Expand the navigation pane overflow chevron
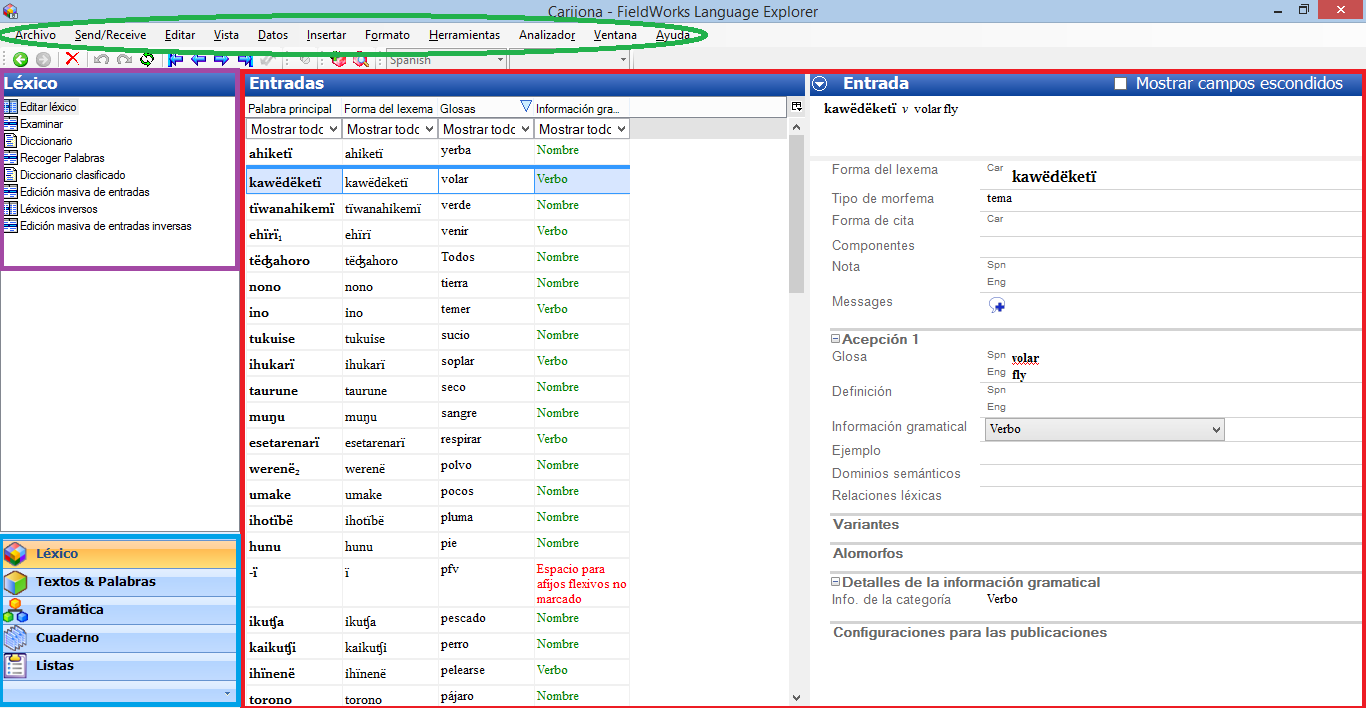 click(x=227, y=693)
